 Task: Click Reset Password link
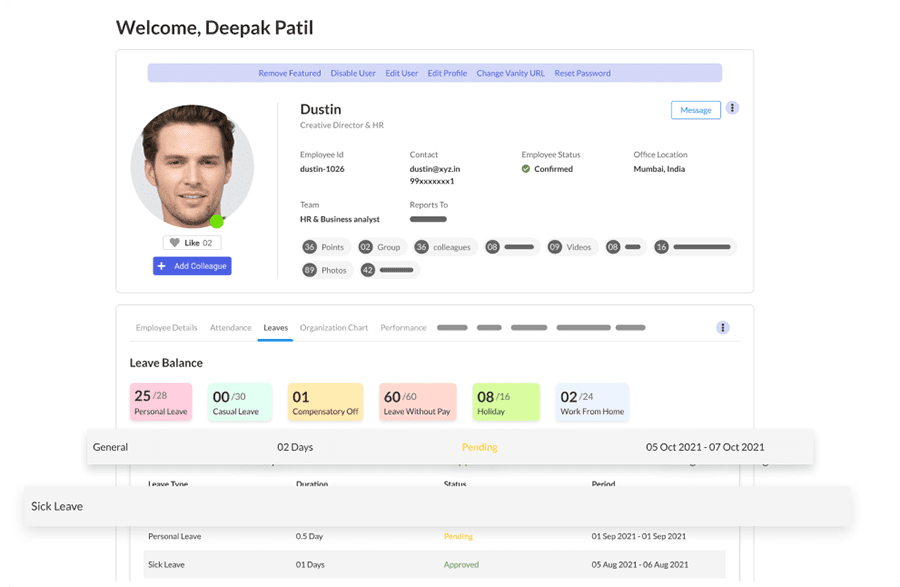click(583, 73)
